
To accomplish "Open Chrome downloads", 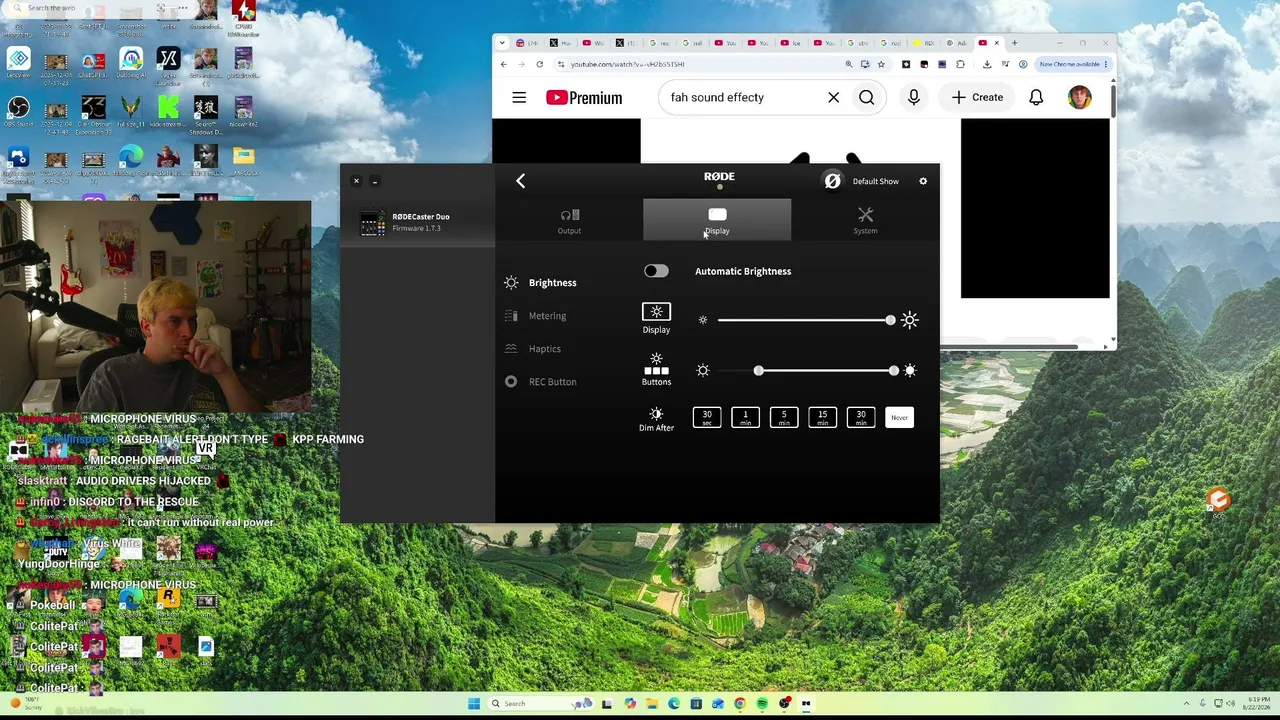I will click(987, 64).
